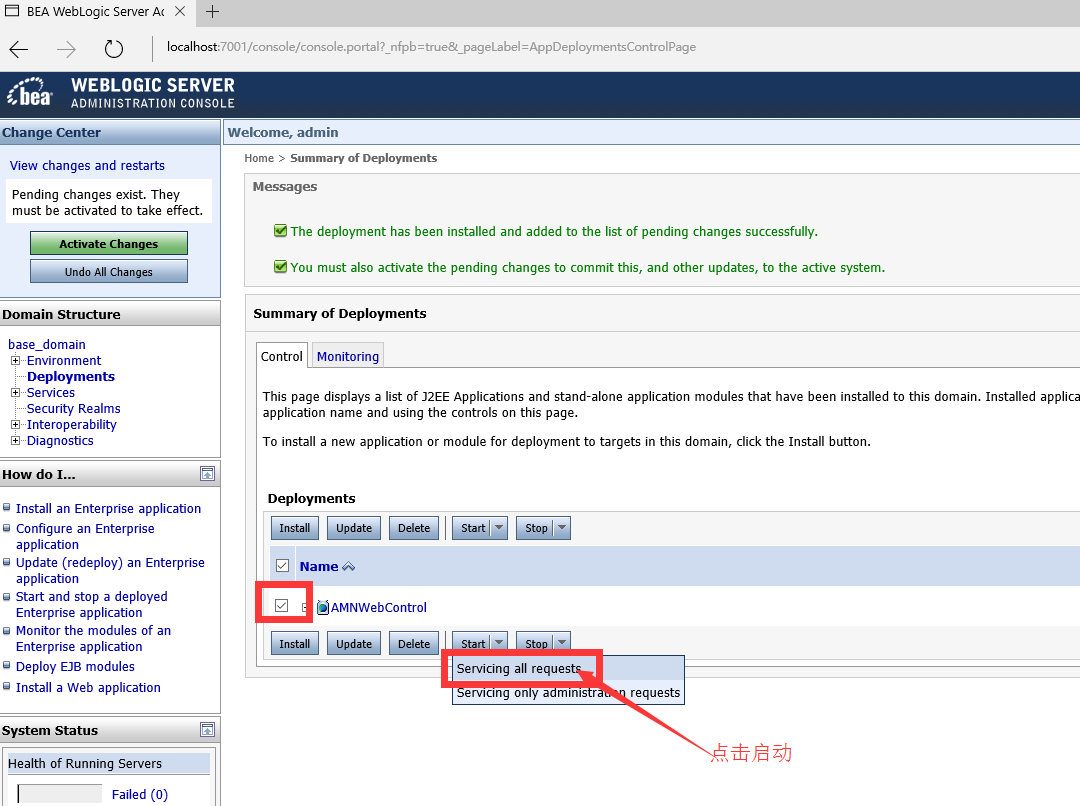
Task: Open Services in Domain Structure
Action: (x=51, y=392)
